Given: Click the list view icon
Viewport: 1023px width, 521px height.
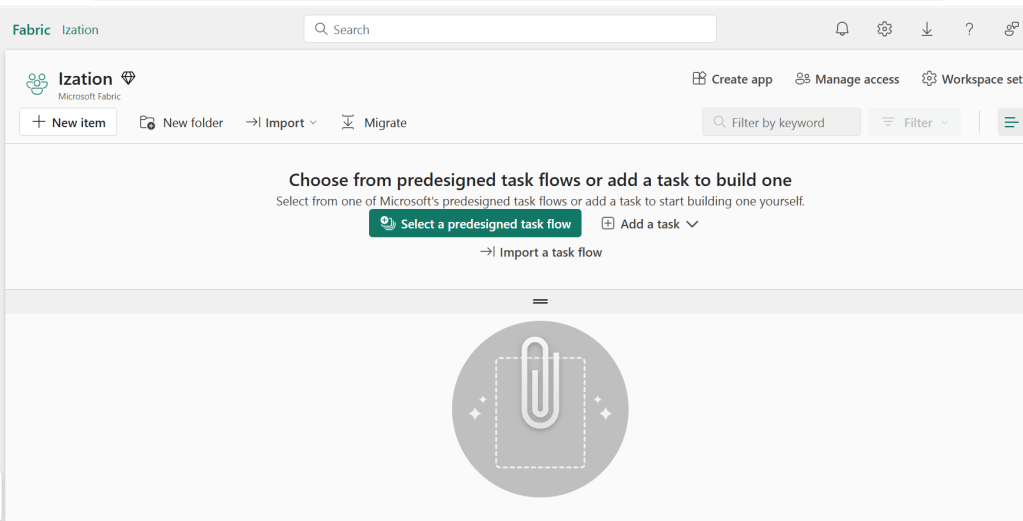Looking at the screenshot, I should [1010, 122].
